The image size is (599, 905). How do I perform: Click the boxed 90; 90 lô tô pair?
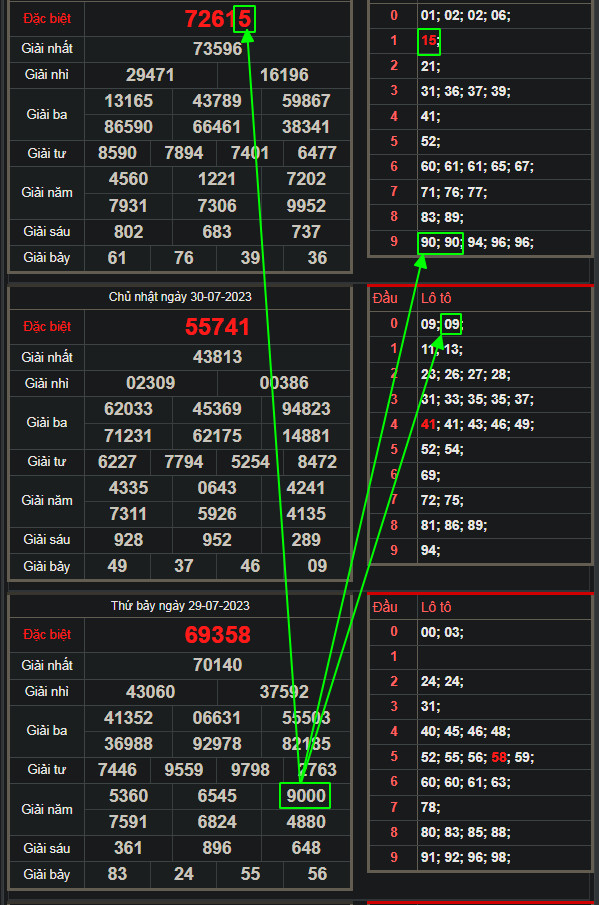[440, 242]
